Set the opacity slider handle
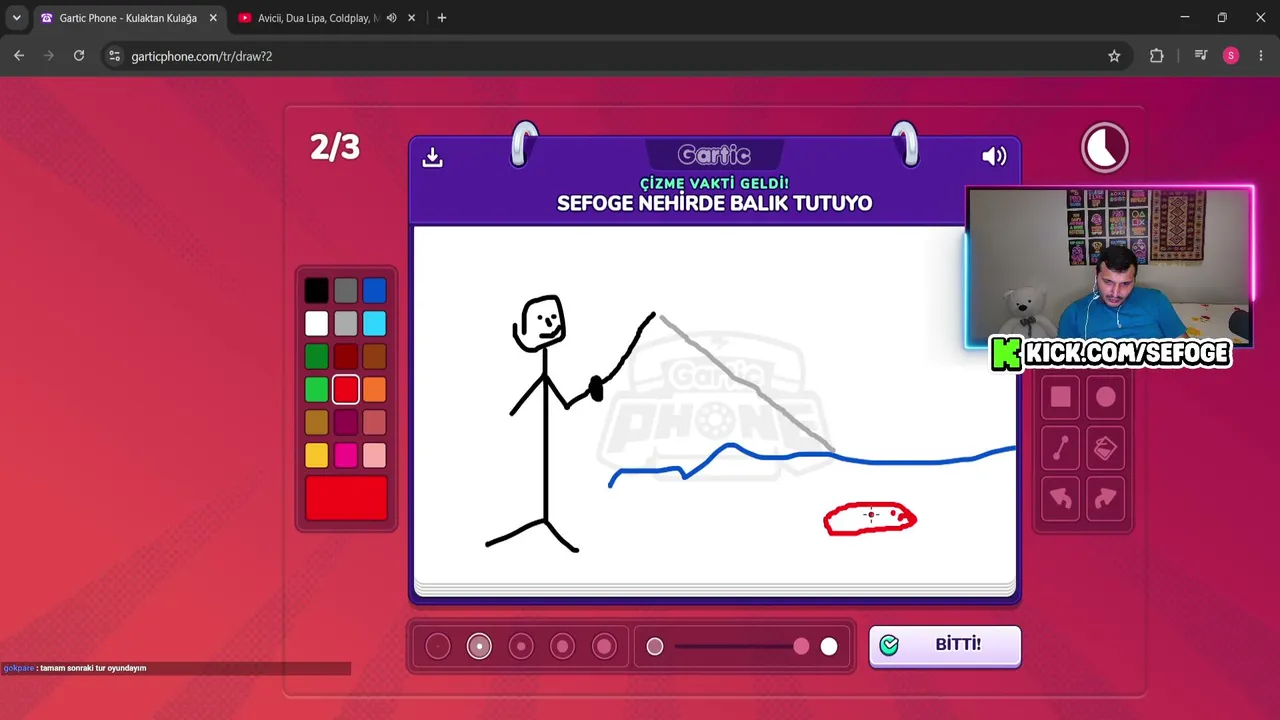The height and width of the screenshot is (720, 1280). 801,647
